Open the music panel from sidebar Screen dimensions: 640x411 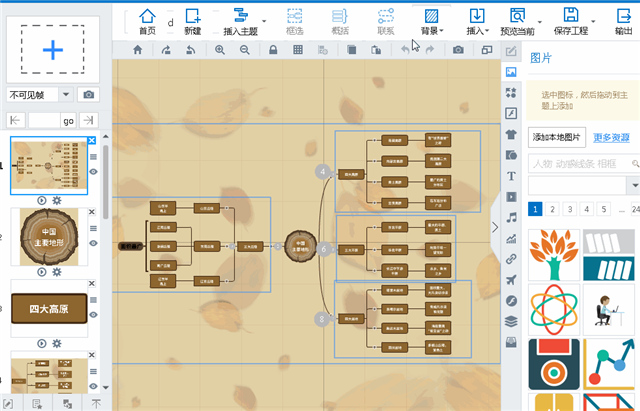click(x=511, y=217)
